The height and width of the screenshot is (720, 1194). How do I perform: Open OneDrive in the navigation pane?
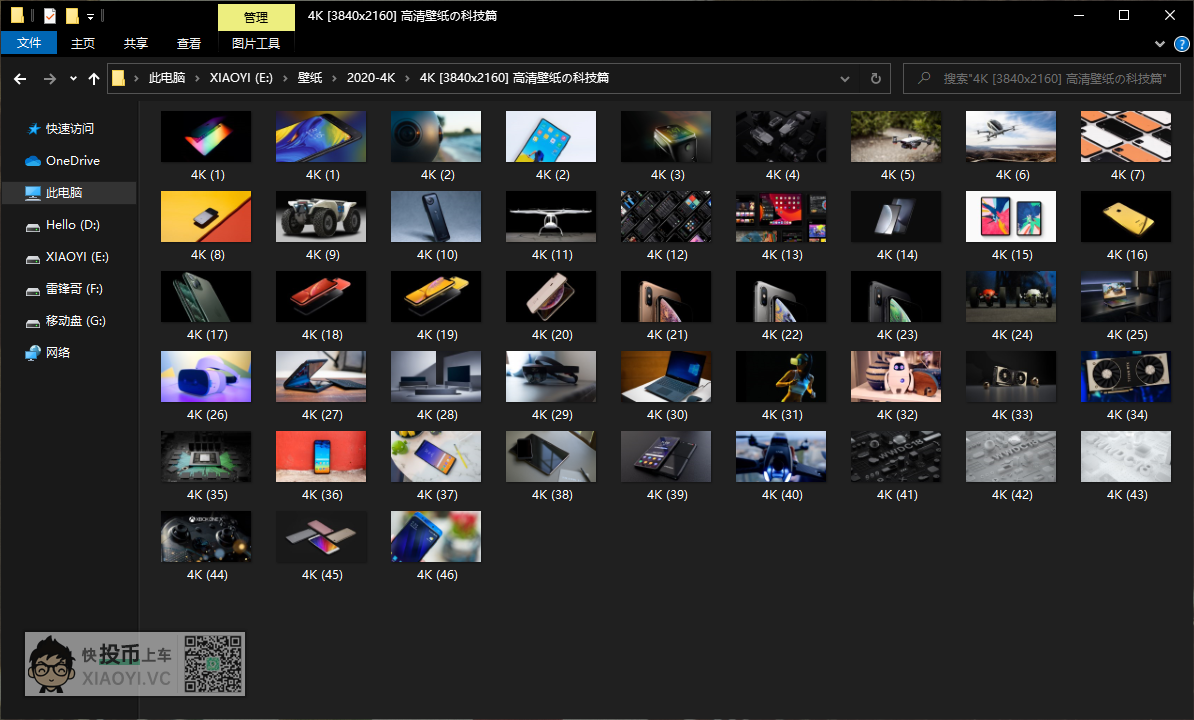tap(72, 161)
